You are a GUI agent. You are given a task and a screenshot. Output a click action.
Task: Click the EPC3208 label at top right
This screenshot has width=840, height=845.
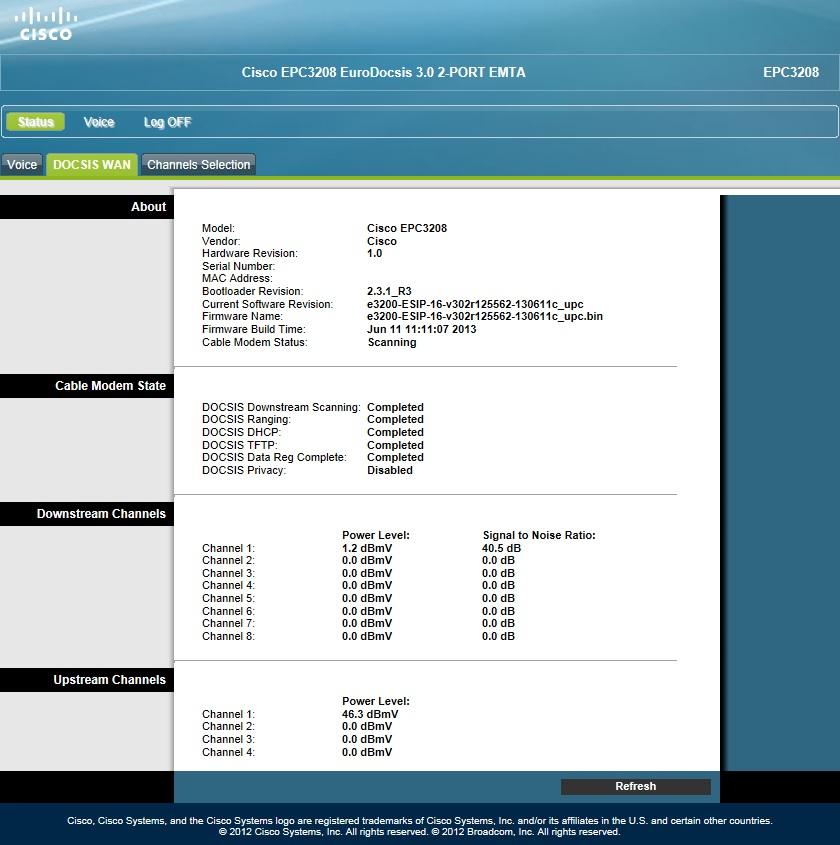coord(790,72)
